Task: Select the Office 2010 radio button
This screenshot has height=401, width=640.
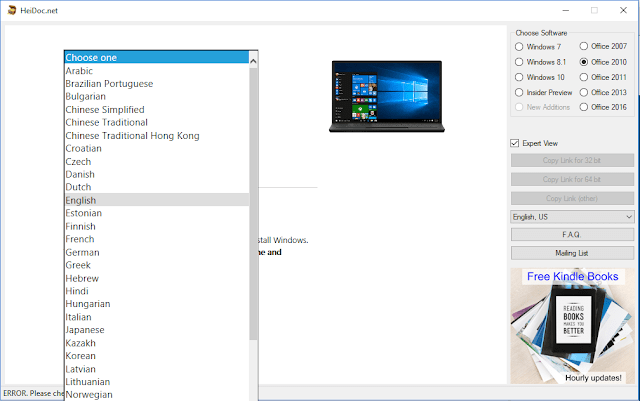Action: (584, 62)
